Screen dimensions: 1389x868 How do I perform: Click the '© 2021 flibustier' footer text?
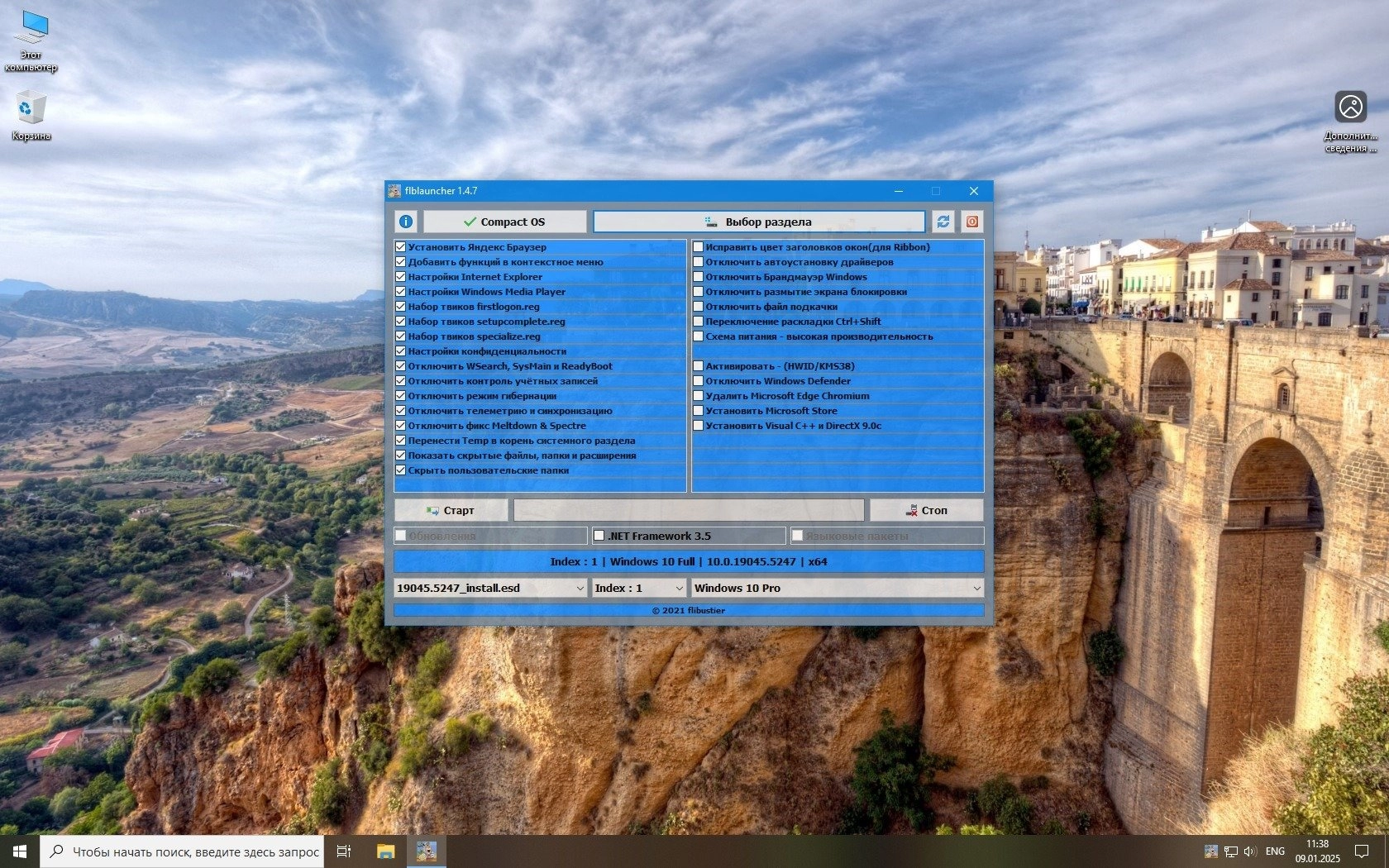tap(689, 610)
